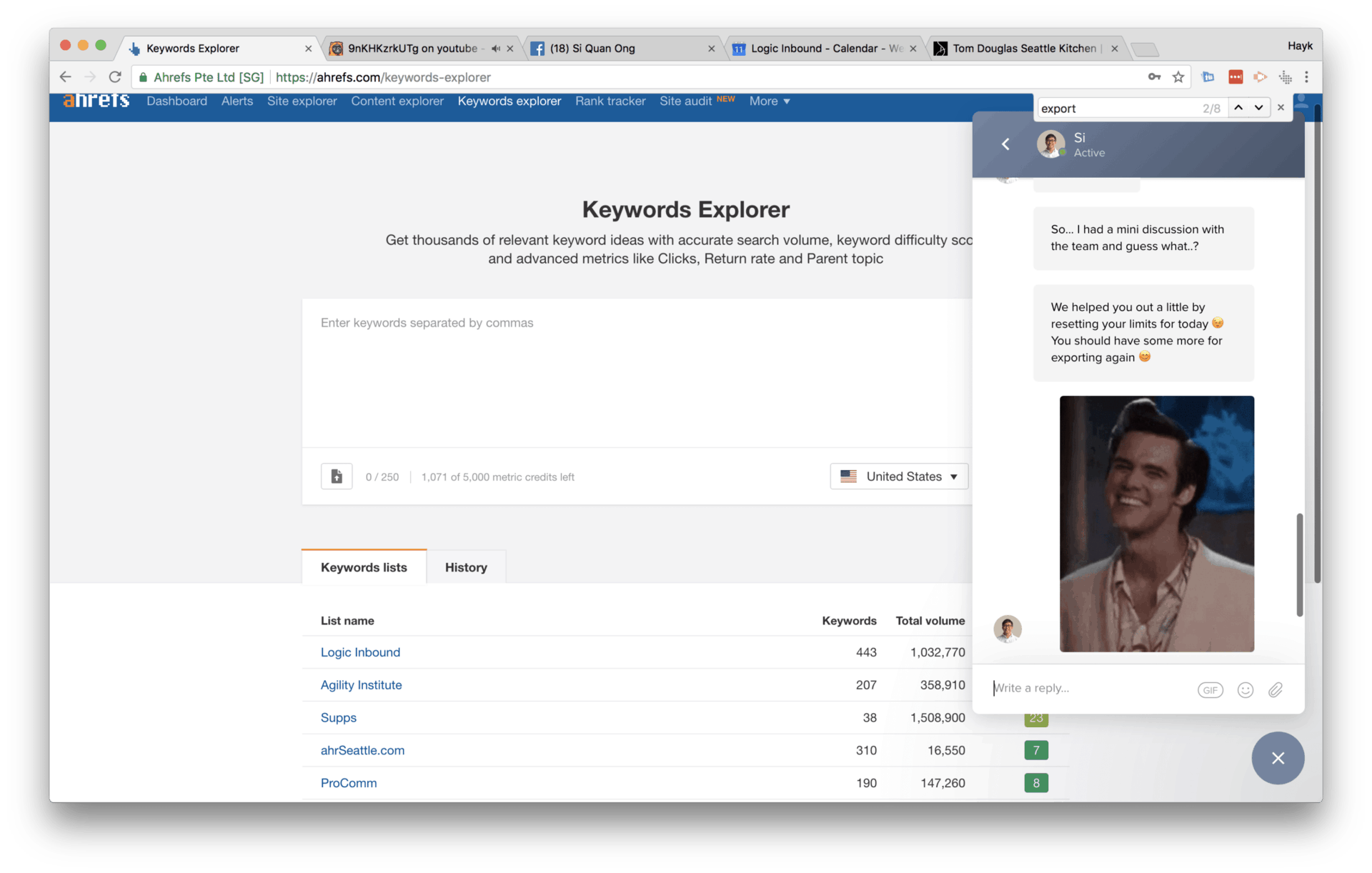Bookmark the page with the star icon

pos(1178,76)
